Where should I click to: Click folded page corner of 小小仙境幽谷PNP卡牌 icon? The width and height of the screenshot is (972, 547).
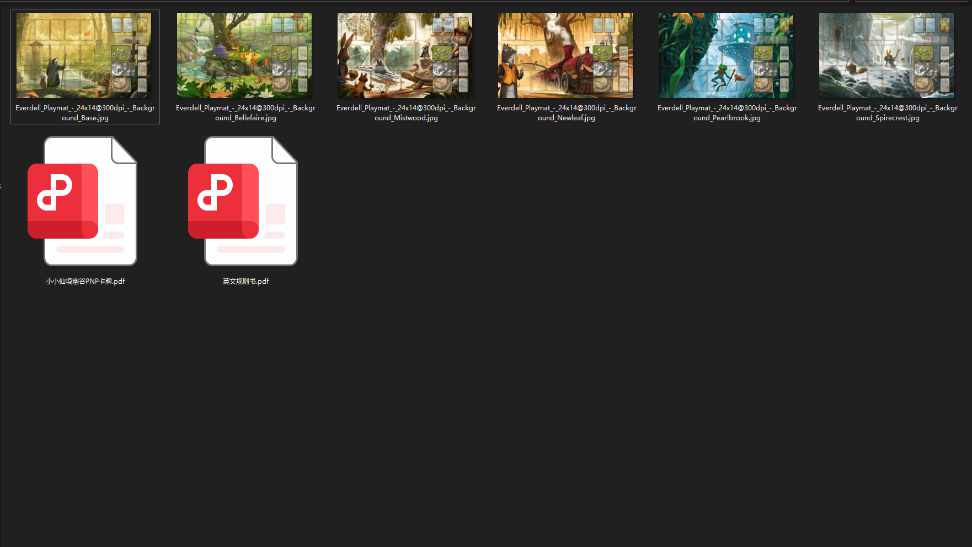[124, 151]
